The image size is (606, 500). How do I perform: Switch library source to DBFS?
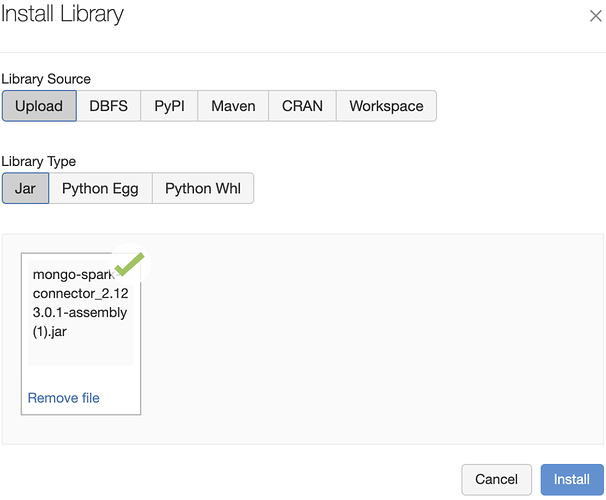[109, 106]
